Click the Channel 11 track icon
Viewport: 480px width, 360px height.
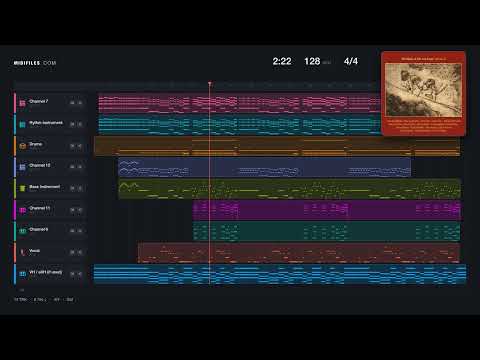[x=22, y=210]
